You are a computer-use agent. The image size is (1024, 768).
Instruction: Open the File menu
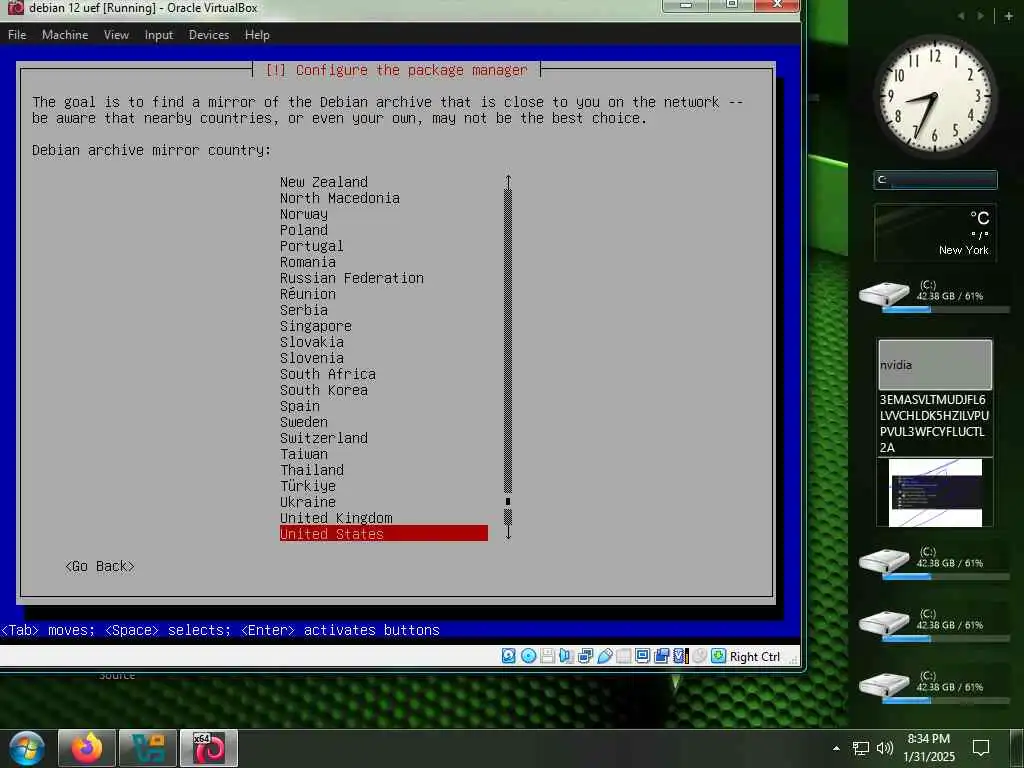coord(17,35)
